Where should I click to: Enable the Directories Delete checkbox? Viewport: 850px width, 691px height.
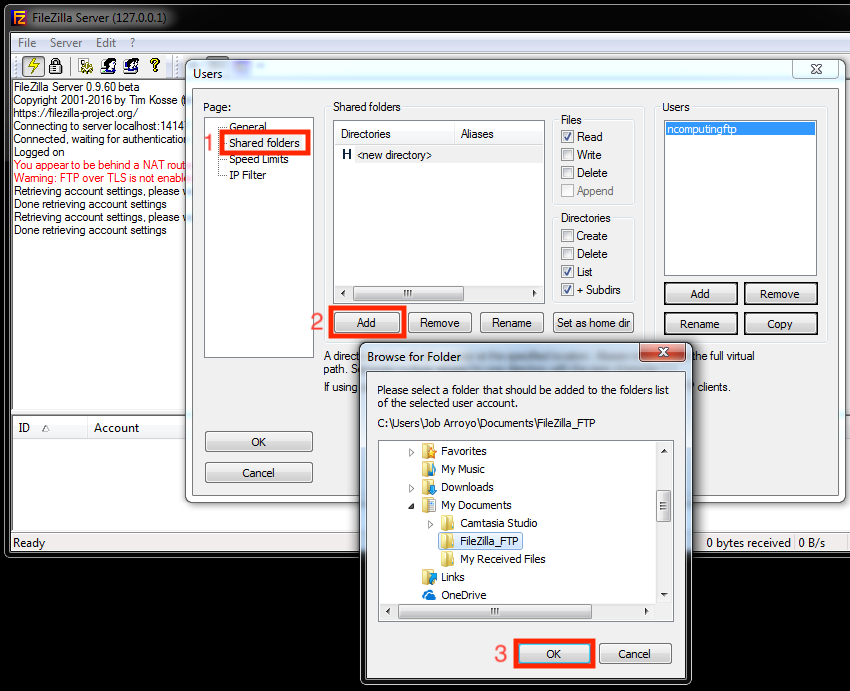[x=568, y=254]
